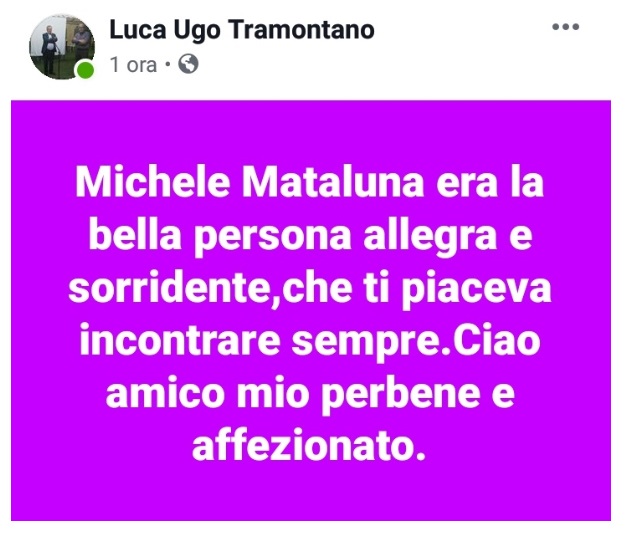
Task: Click the "incontrare sempre.Ciao" text line
Action: [310, 341]
